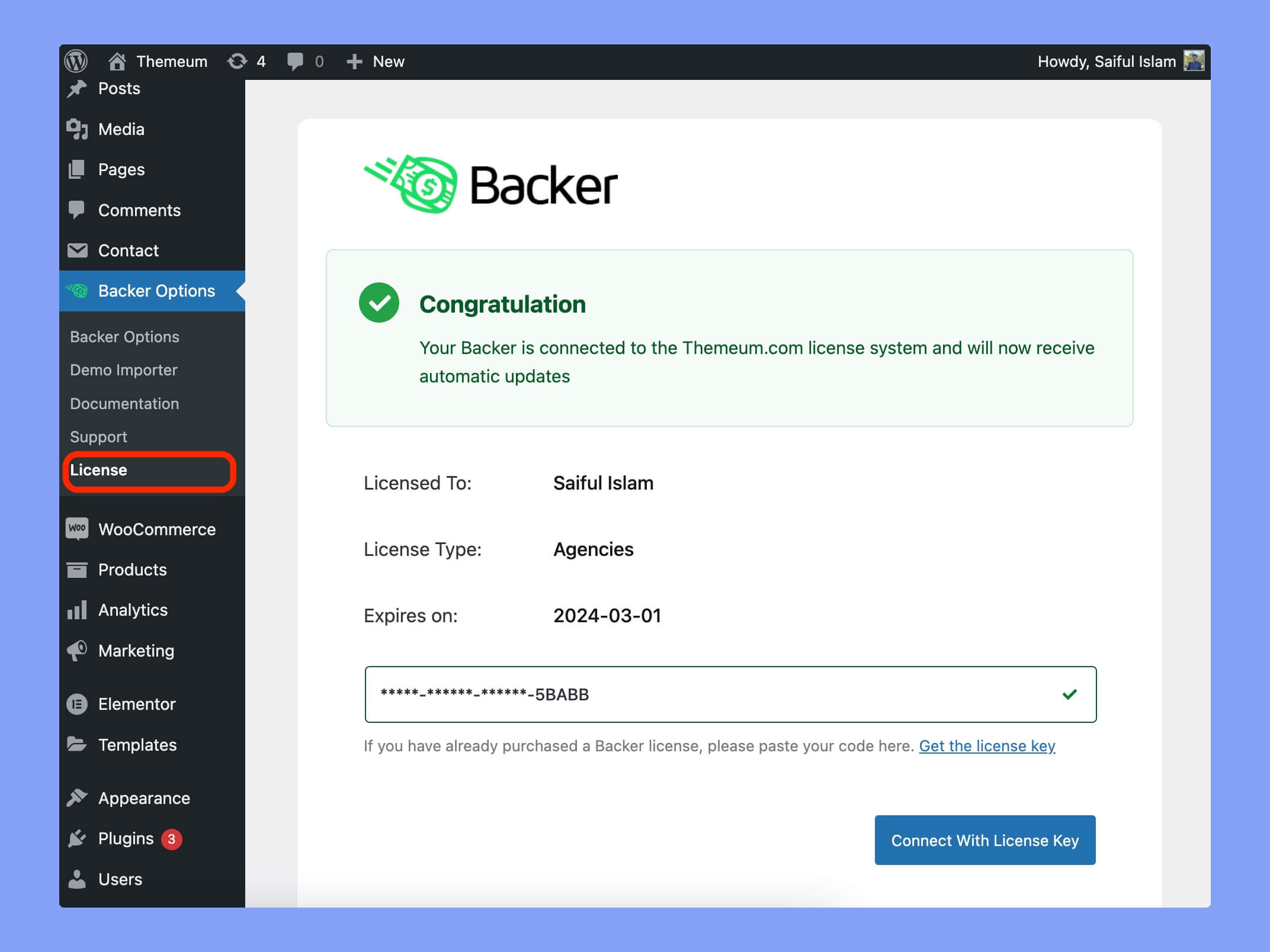Click the Analytics bar chart icon

coord(77,610)
